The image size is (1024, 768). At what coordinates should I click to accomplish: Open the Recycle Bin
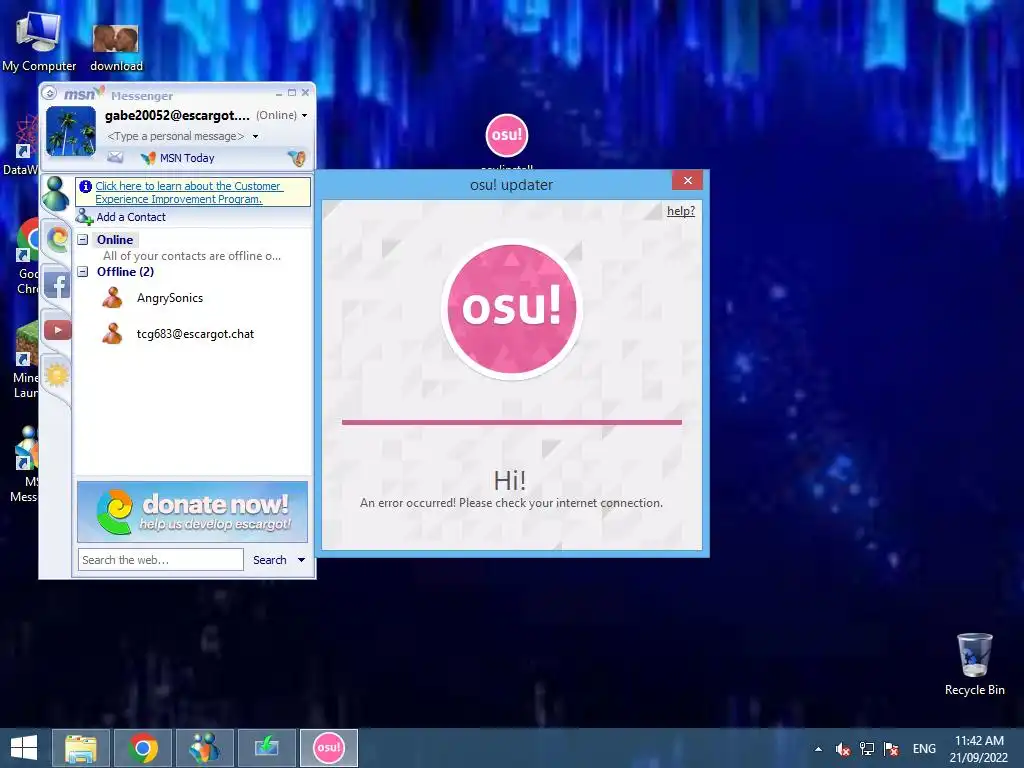click(974, 664)
